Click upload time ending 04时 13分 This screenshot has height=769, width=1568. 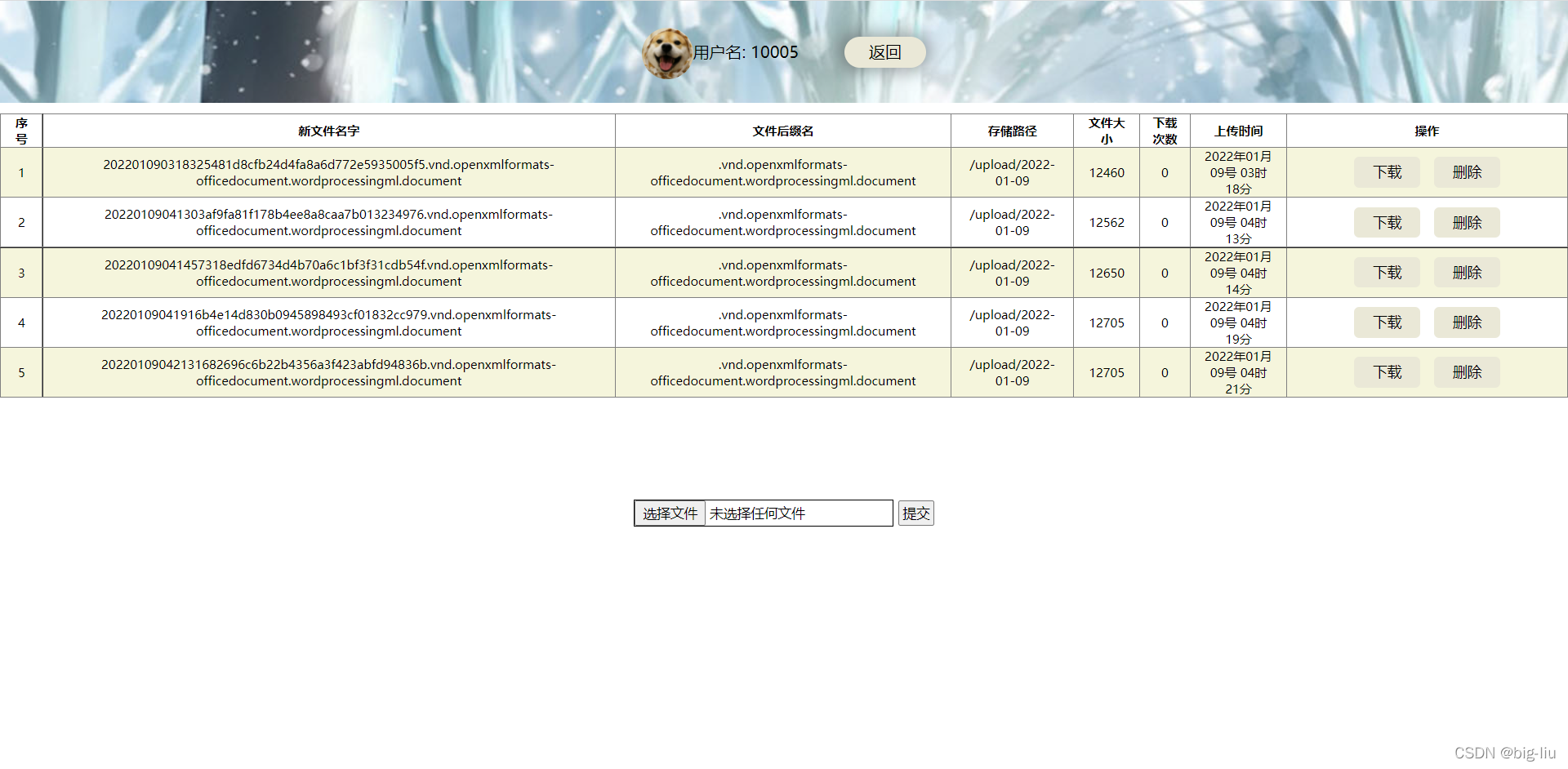click(x=1238, y=223)
